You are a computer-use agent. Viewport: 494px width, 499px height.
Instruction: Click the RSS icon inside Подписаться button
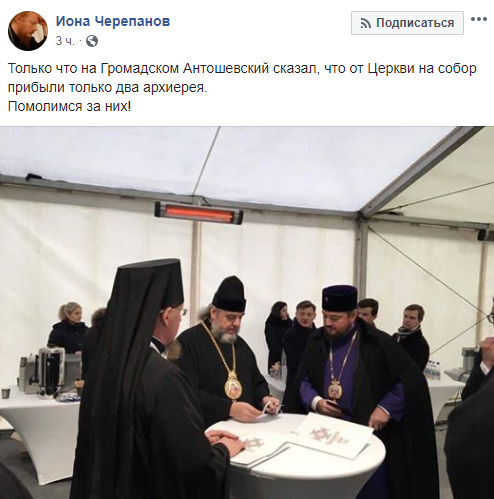(366, 23)
